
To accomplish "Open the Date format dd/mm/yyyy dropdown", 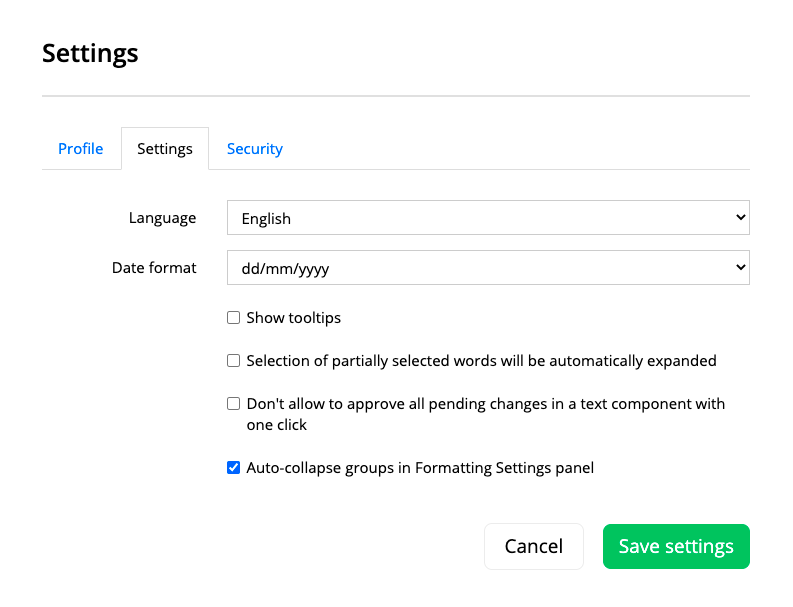I will click(x=488, y=268).
